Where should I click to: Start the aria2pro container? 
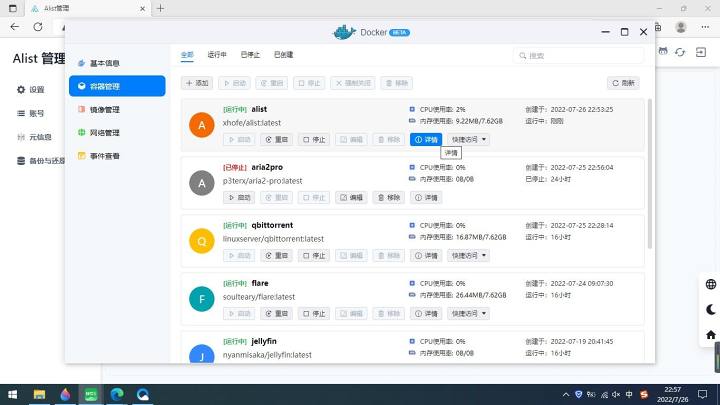click(239, 197)
